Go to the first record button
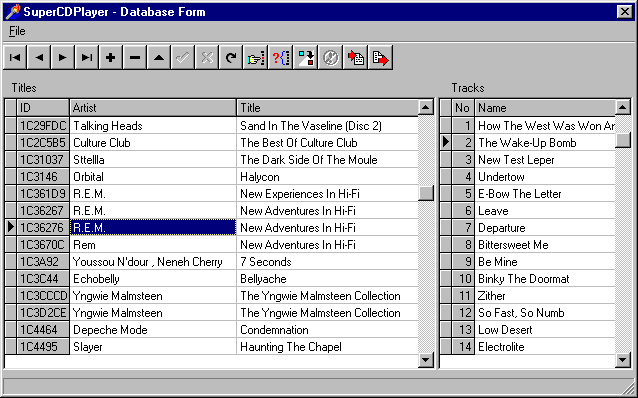638x398 pixels. [x=15, y=58]
